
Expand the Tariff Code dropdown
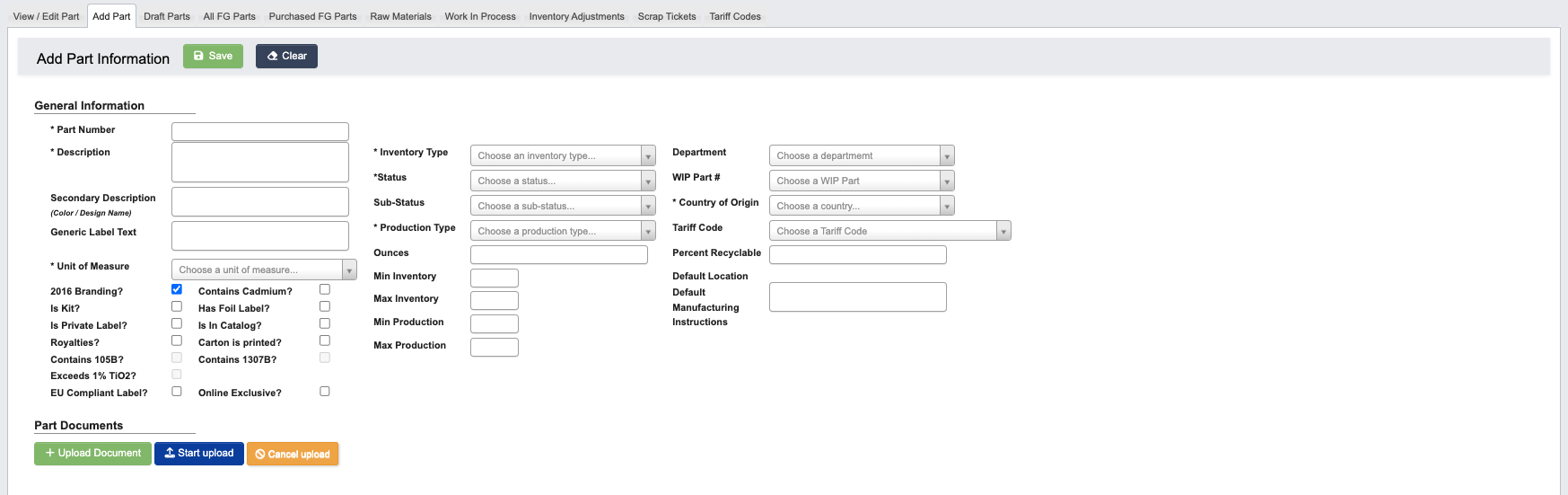click(890, 231)
